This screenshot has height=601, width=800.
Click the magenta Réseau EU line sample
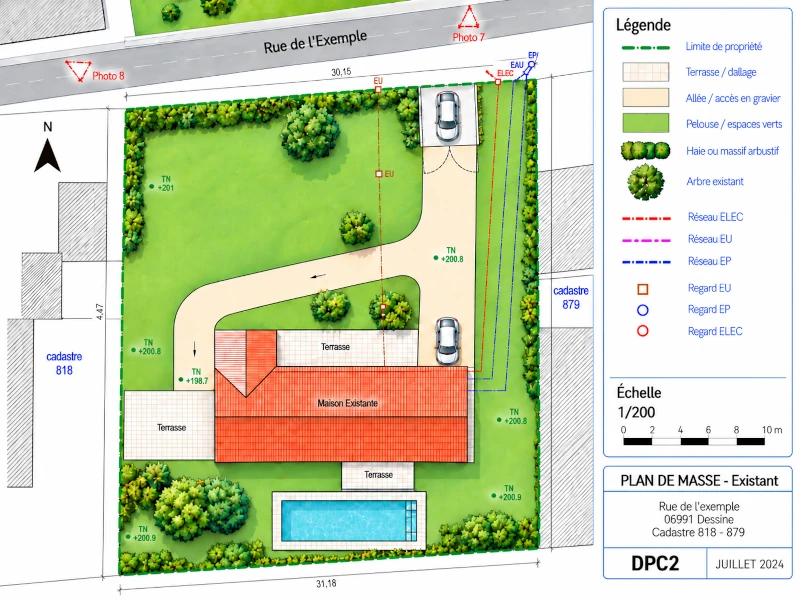pyautogui.click(x=646, y=240)
